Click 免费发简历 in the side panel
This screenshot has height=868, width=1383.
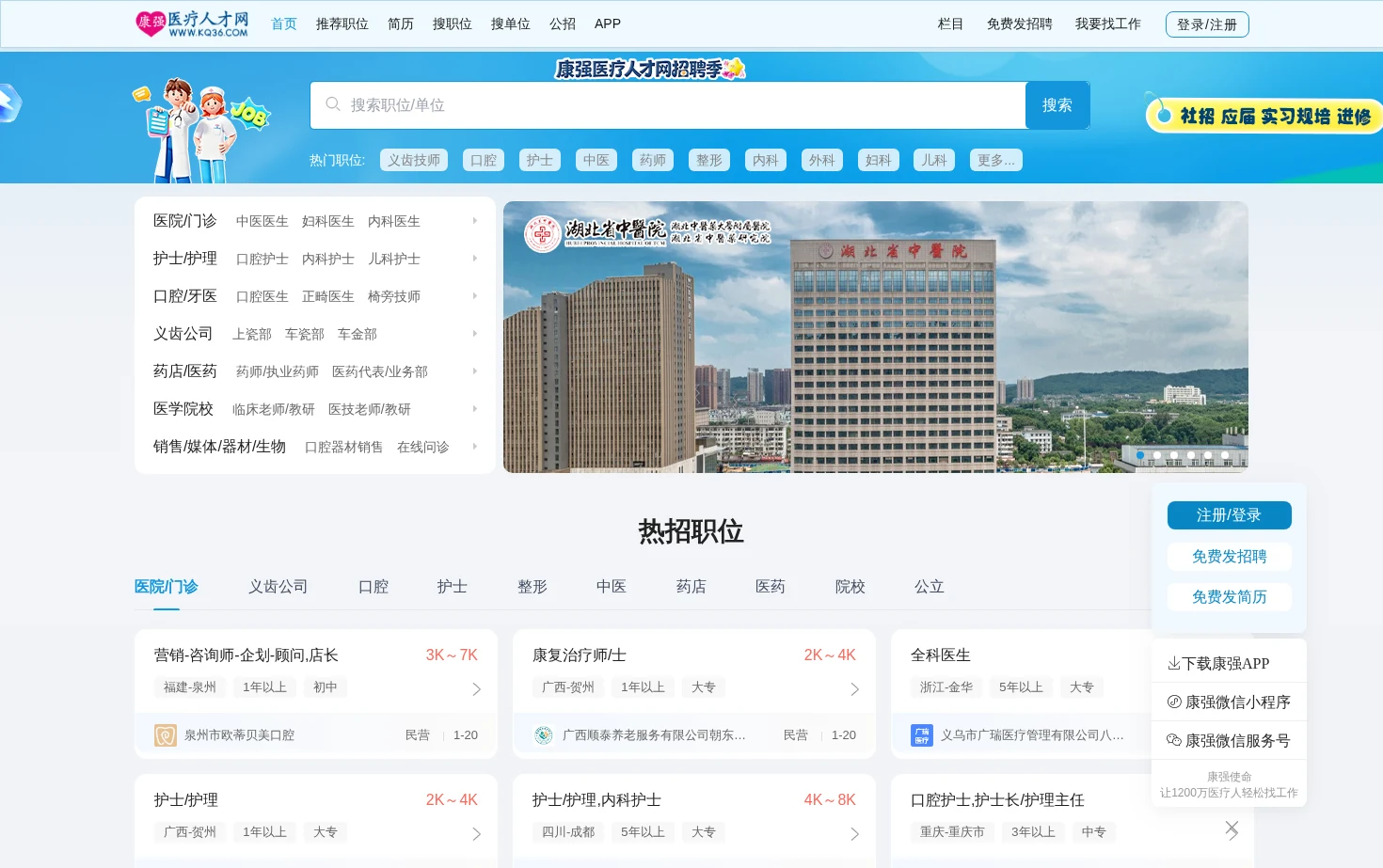click(x=1229, y=597)
